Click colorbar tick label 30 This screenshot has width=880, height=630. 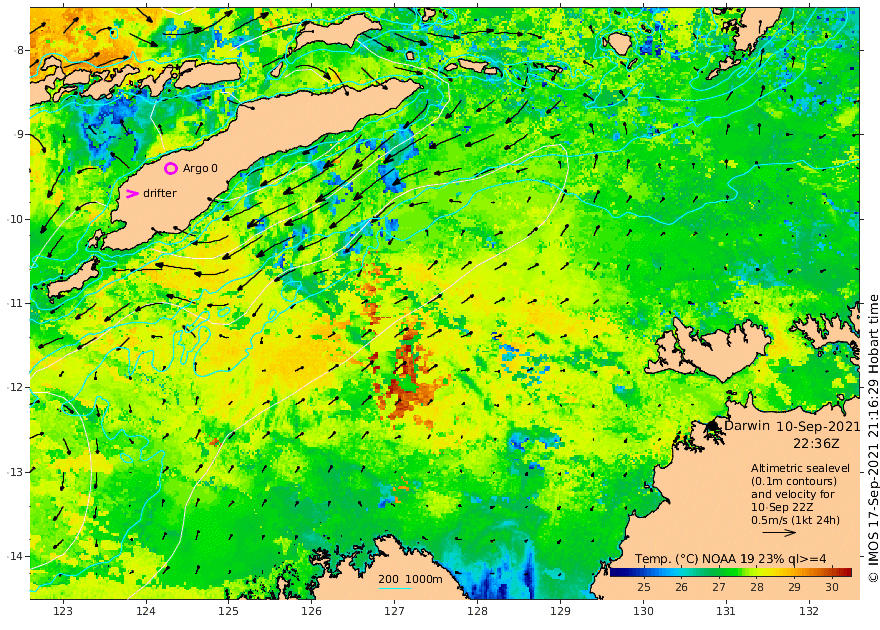click(x=832, y=587)
